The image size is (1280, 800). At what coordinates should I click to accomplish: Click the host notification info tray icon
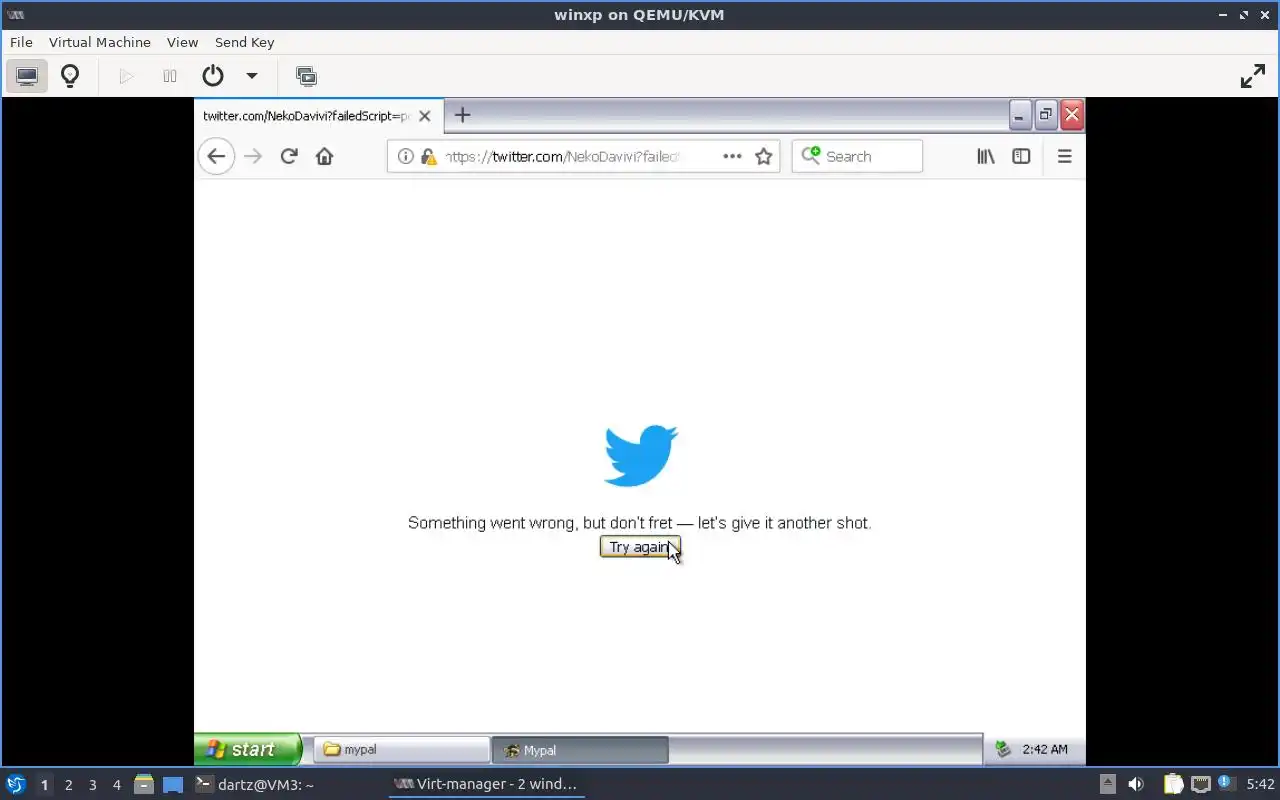pyautogui.click(x=1225, y=783)
